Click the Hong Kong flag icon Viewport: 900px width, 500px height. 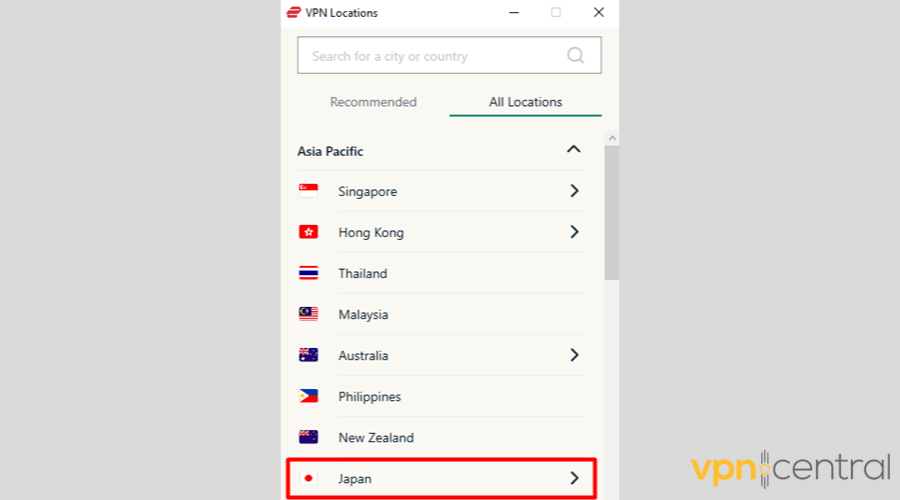coord(308,232)
